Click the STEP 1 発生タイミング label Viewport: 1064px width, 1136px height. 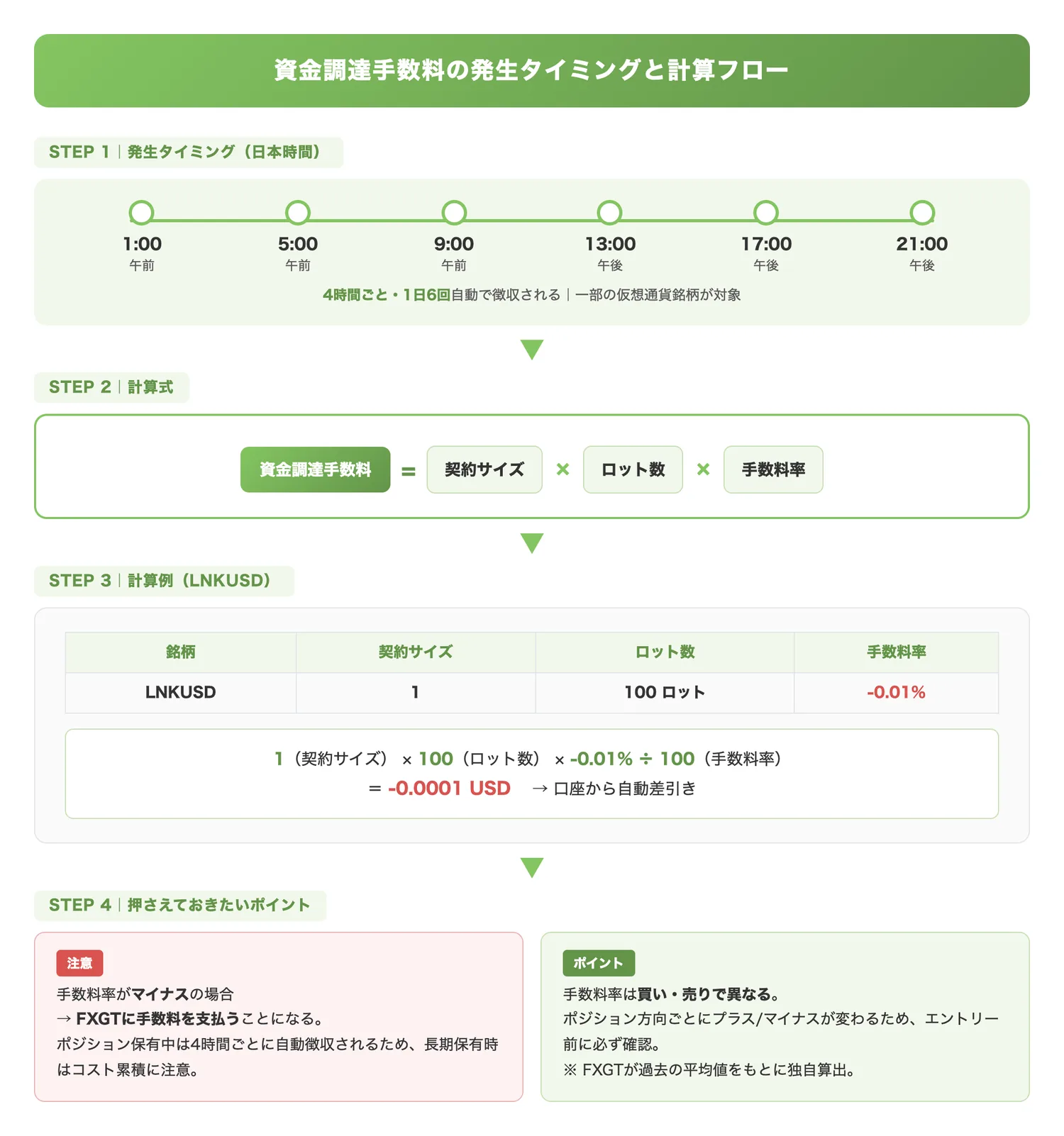tap(189, 152)
